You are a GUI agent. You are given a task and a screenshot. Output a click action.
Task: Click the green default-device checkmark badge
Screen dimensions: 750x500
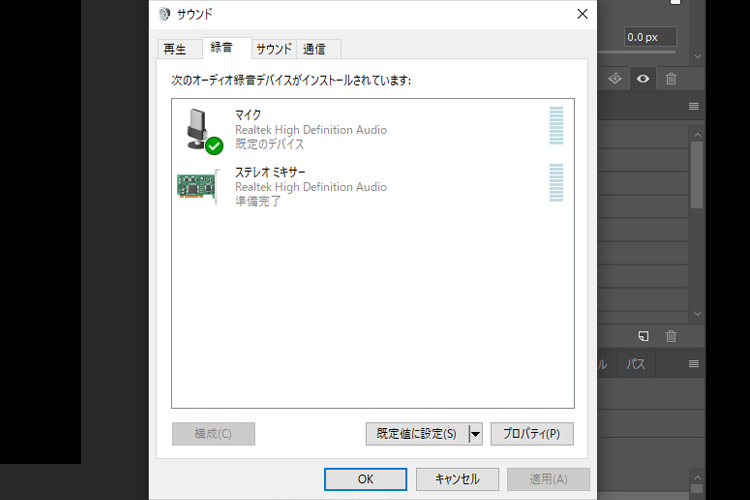click(x=214, y=146)
